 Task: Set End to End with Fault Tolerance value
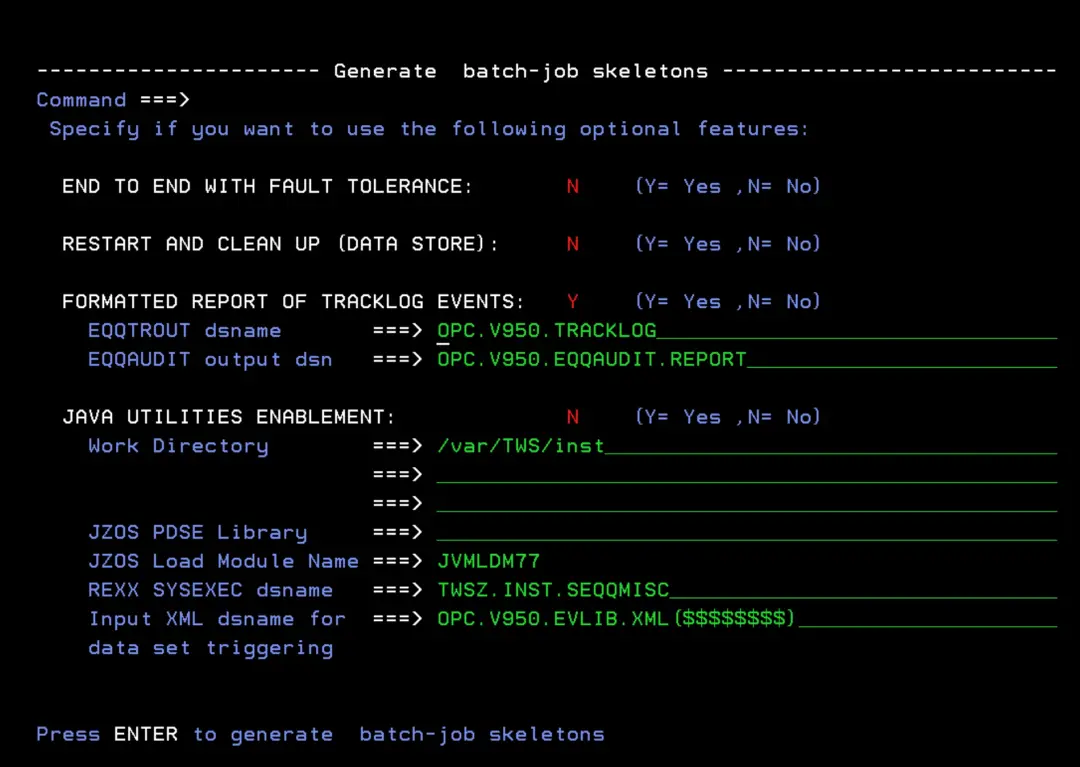click(572, 187)
